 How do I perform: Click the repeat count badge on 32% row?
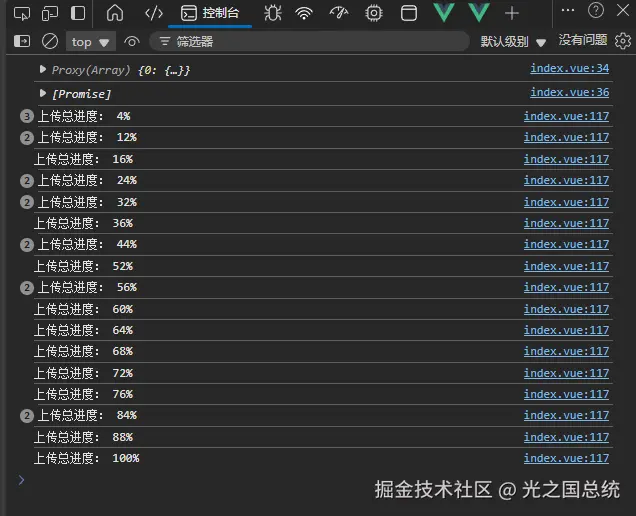(x=27, y=202)
